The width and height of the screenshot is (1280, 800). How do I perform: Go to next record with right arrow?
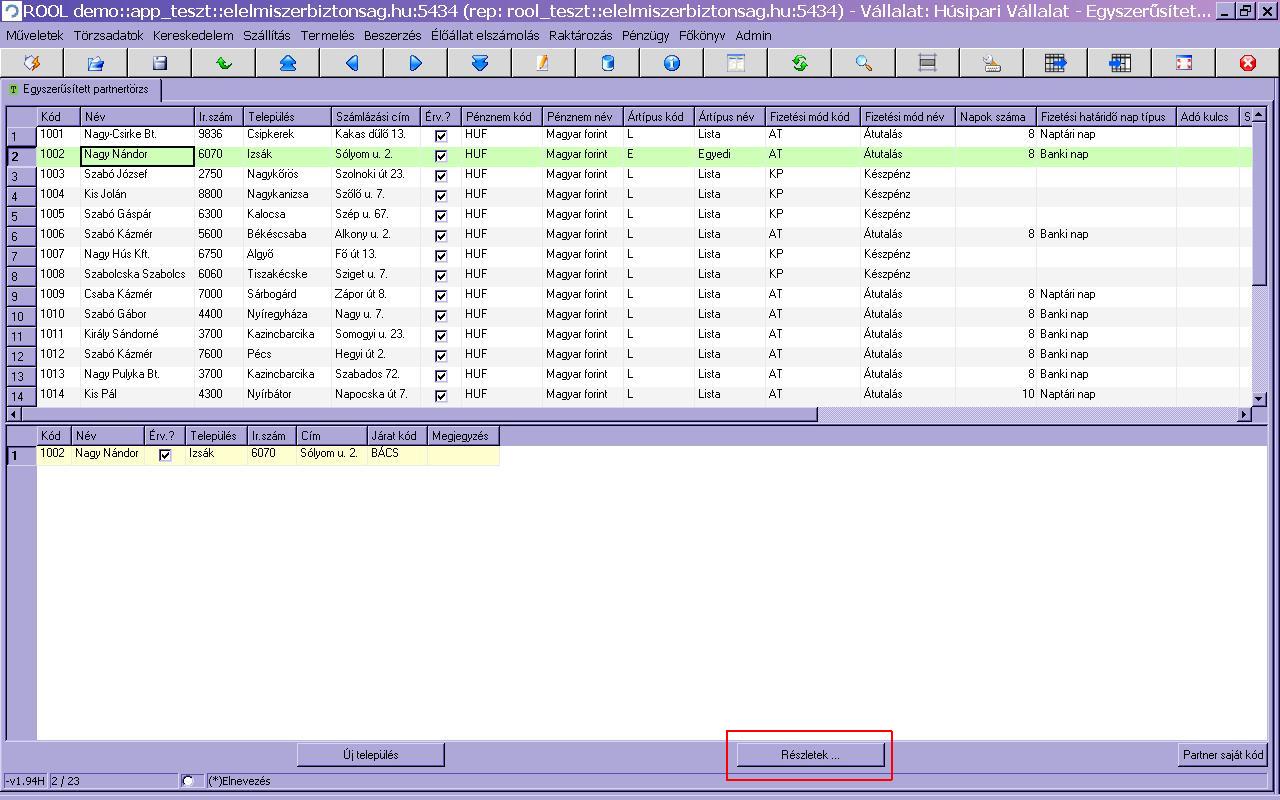[415, 63]
